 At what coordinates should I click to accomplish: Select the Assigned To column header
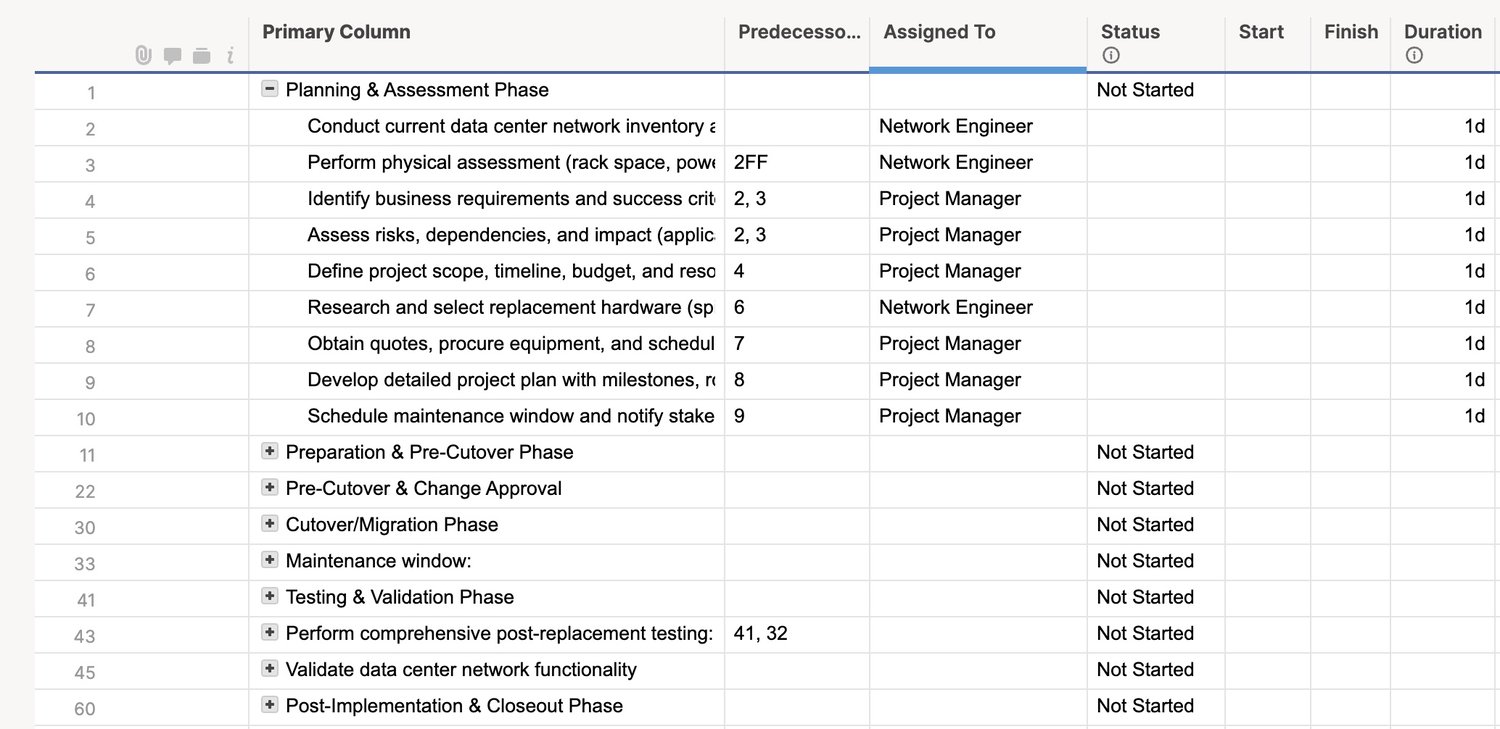(939, 32)
